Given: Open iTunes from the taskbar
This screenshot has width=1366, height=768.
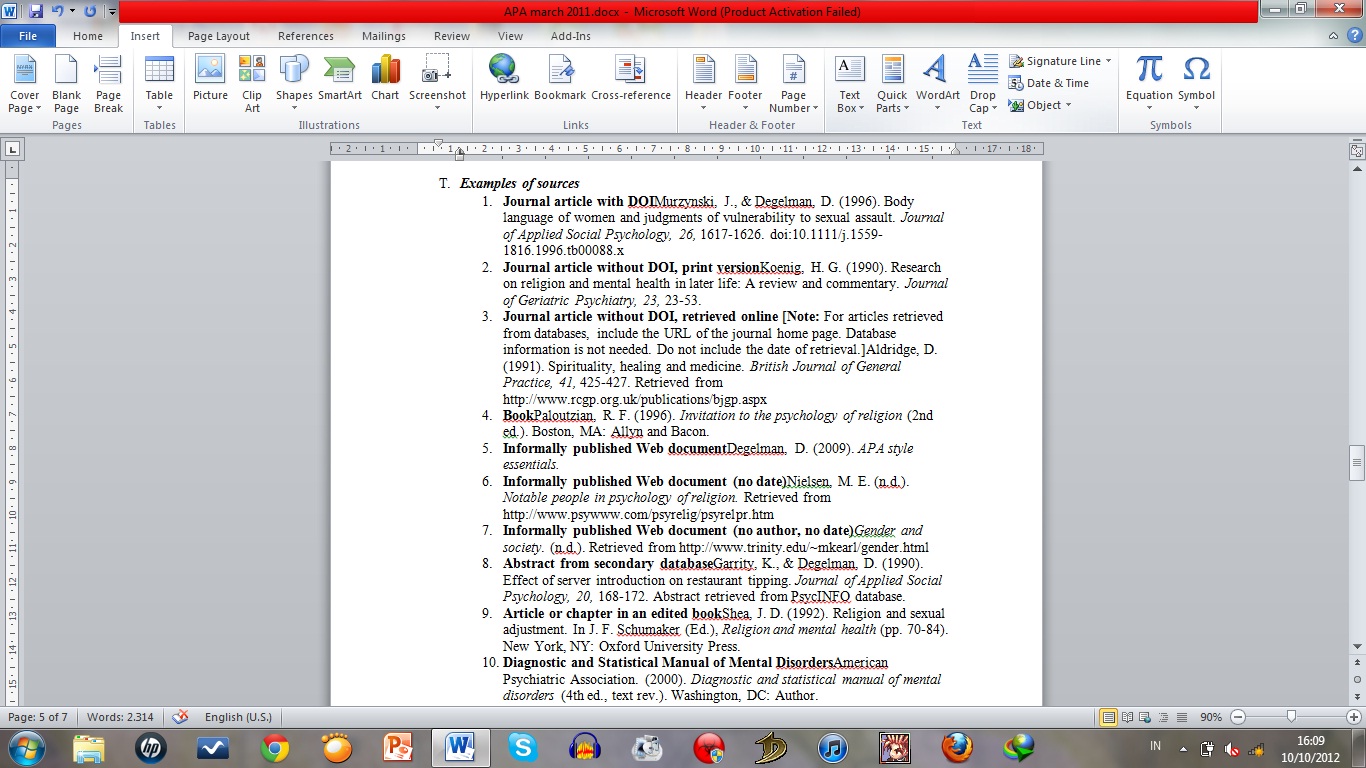Looking at the screenshot, I should (x=833, y=747).
